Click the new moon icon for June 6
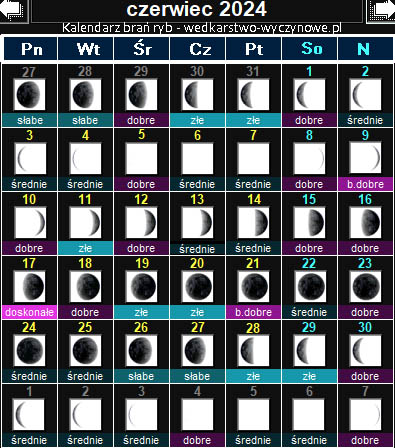Image resolution: width=395 pixels, height=448 pixels. point(197,159)
